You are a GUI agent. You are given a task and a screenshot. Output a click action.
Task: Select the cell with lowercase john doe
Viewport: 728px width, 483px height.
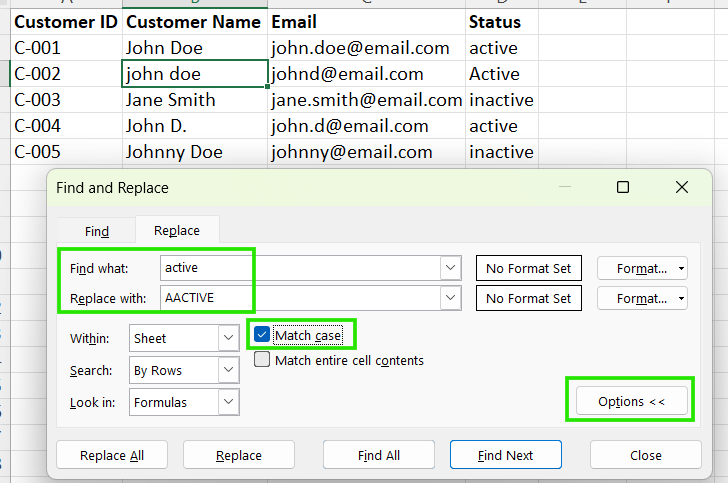(x=195, y=74)
